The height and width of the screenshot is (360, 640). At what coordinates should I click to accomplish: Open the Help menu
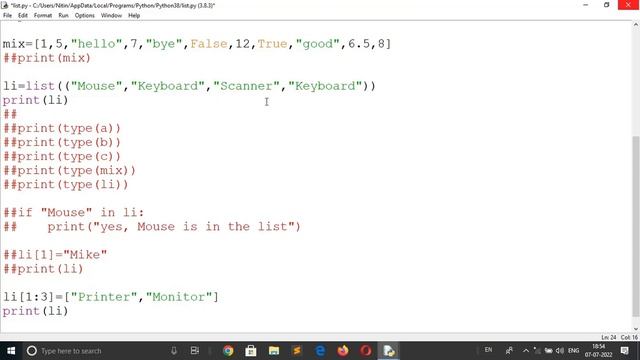click(x=134, y=16)
